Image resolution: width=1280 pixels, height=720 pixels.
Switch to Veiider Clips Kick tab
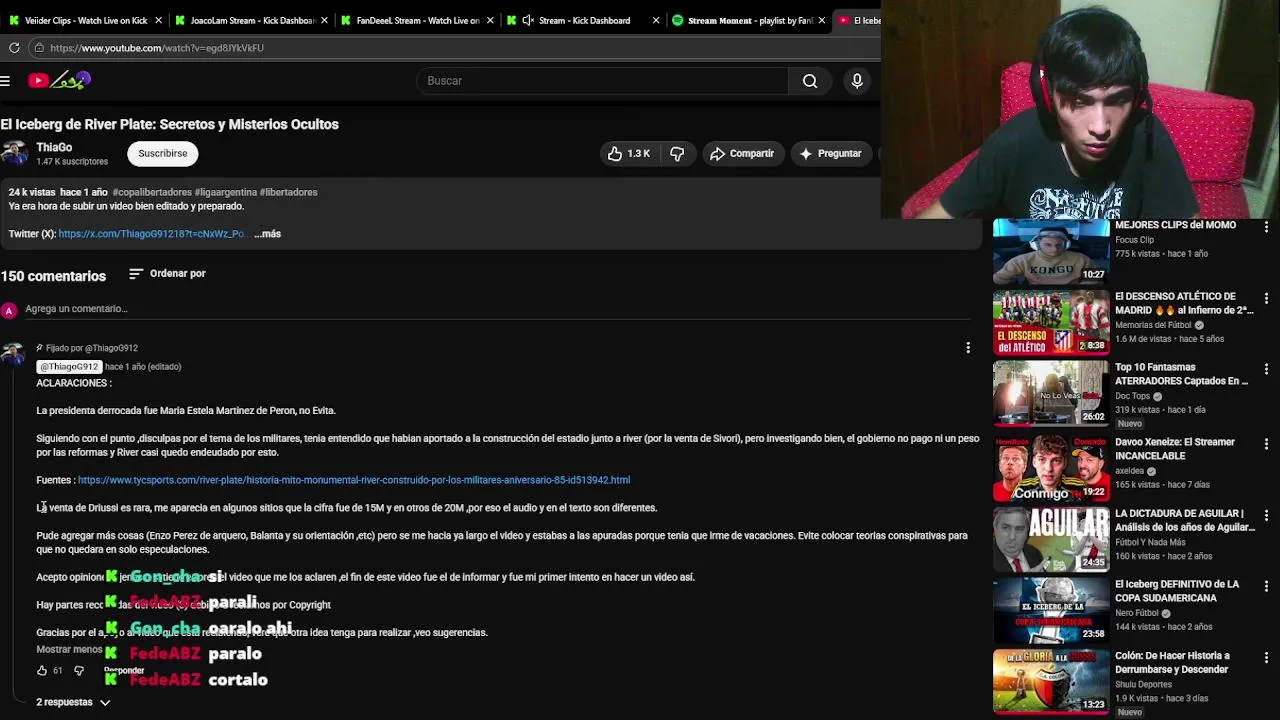click(83, 20)
